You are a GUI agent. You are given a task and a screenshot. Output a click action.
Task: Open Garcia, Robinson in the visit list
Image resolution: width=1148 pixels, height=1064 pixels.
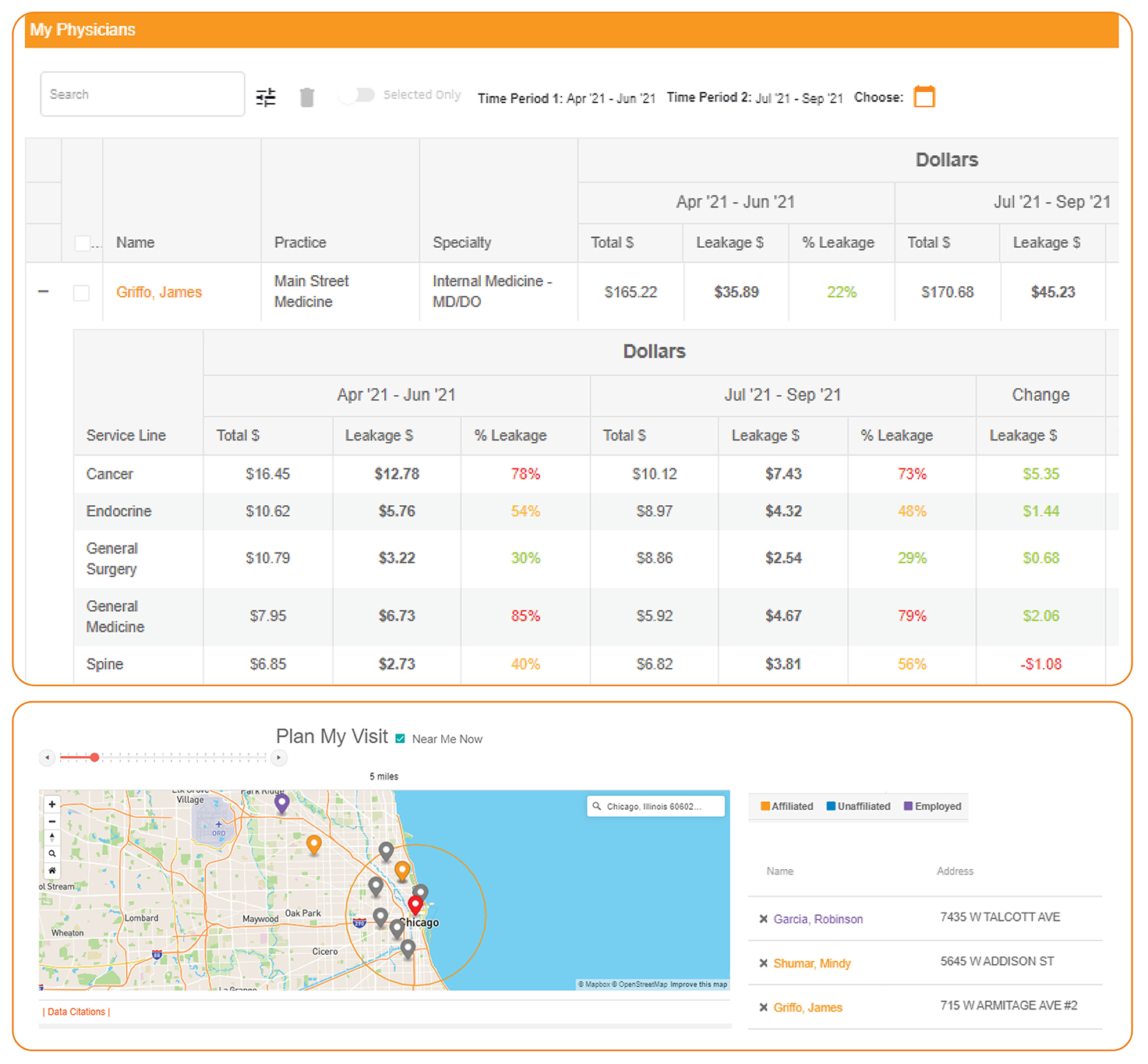[818, 919]
